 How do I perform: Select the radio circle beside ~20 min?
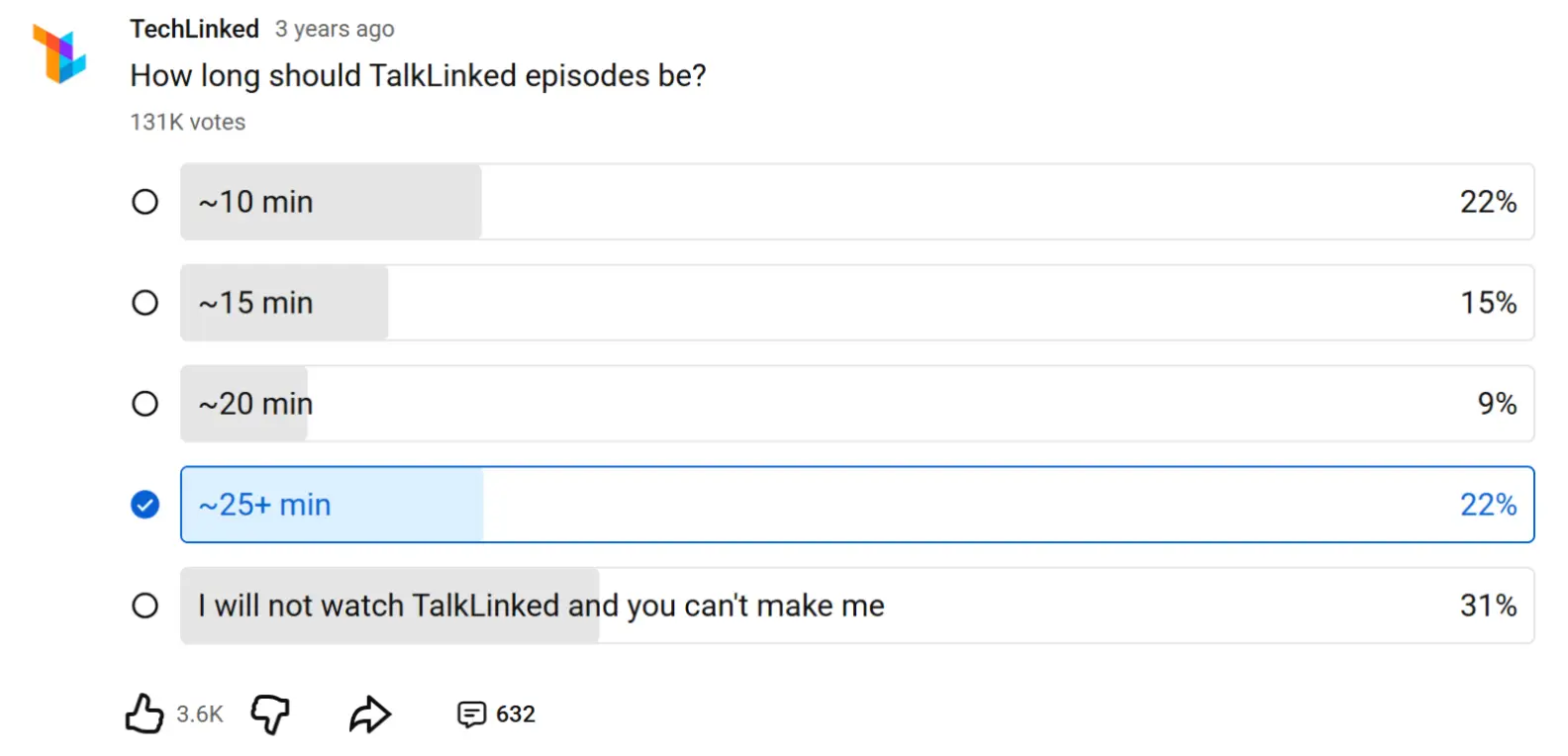146,404
